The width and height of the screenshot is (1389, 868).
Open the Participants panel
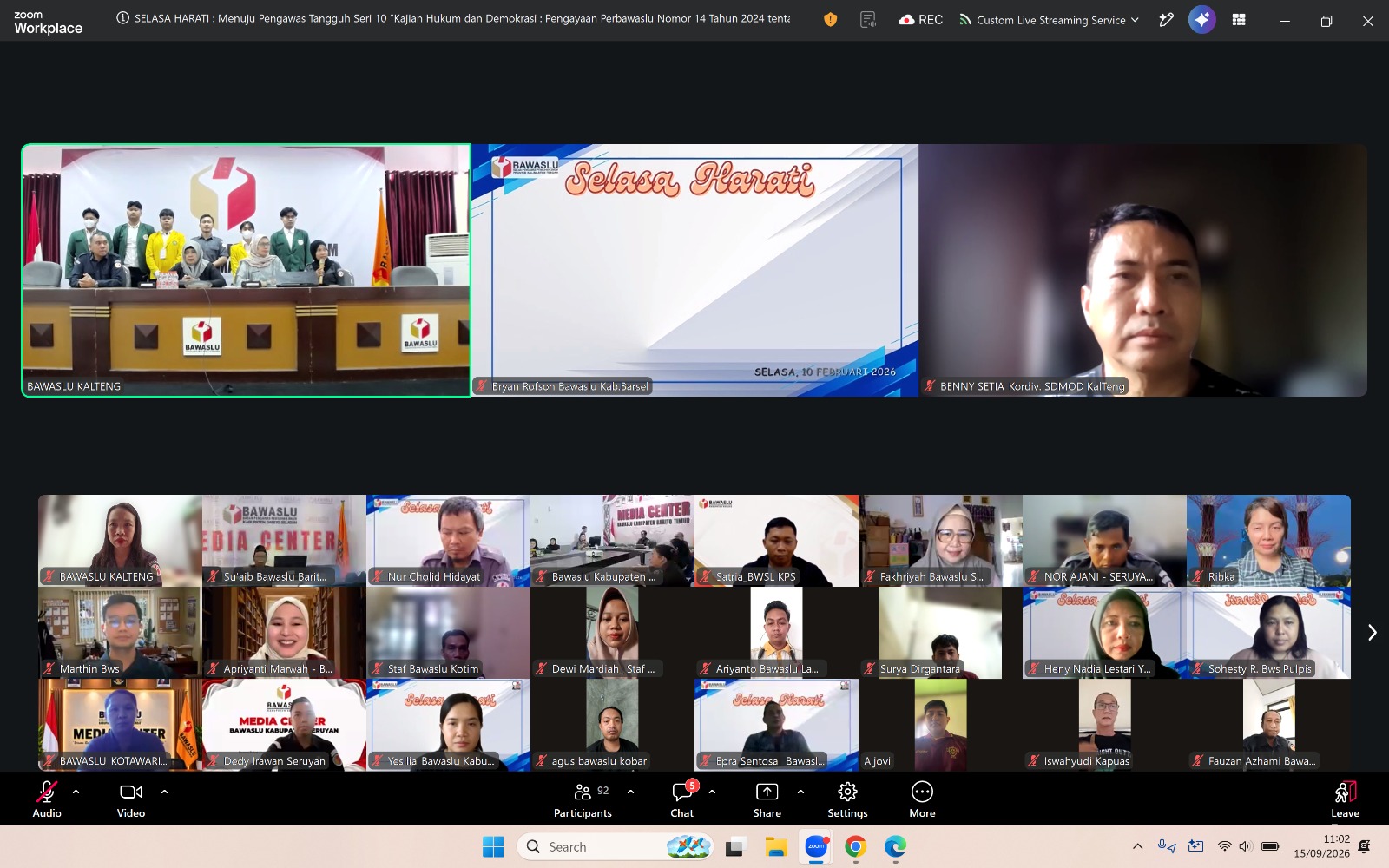tap(583, 799)
